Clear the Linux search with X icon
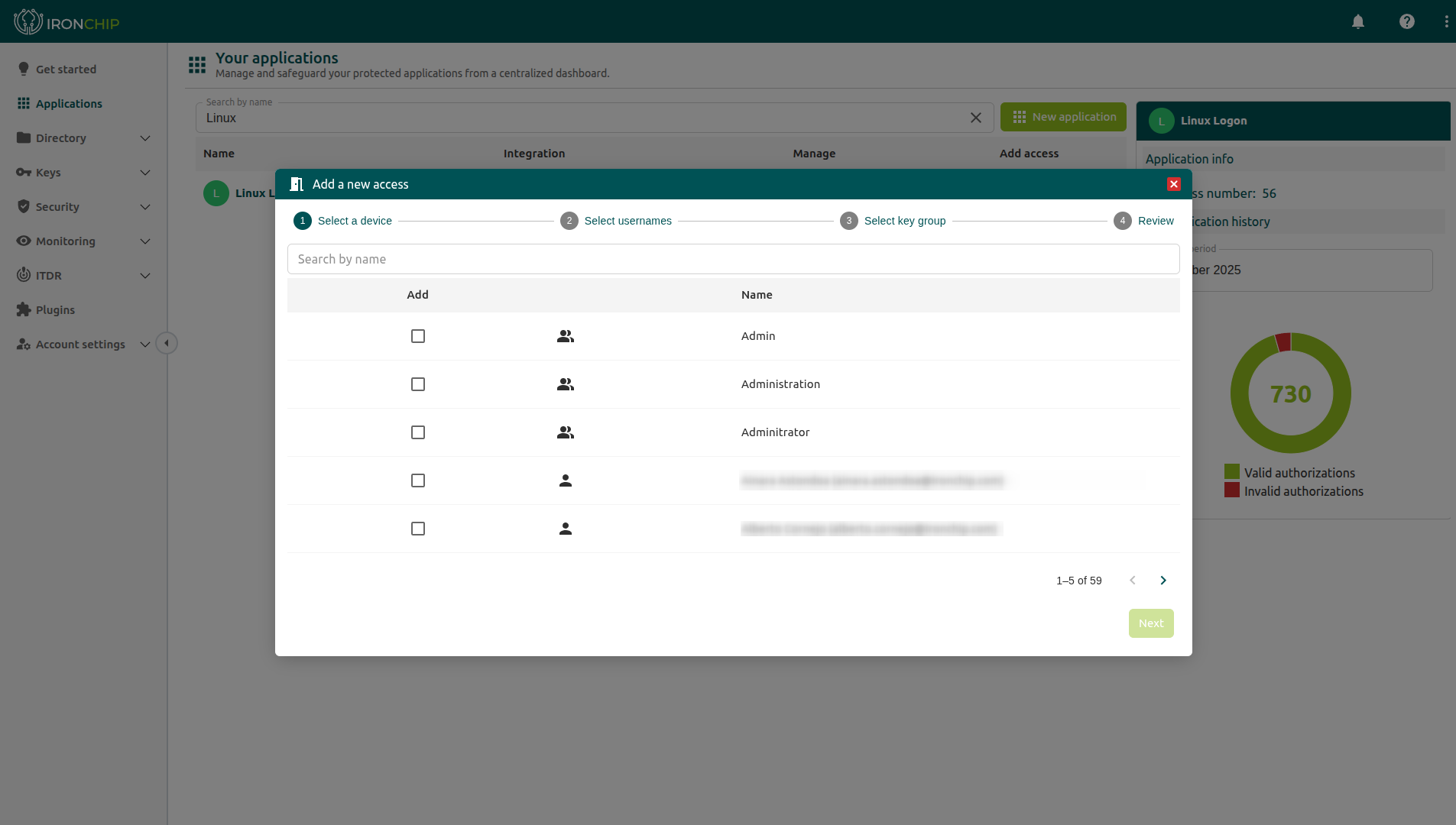The image size is (1456, 825). tap(975, 118)
